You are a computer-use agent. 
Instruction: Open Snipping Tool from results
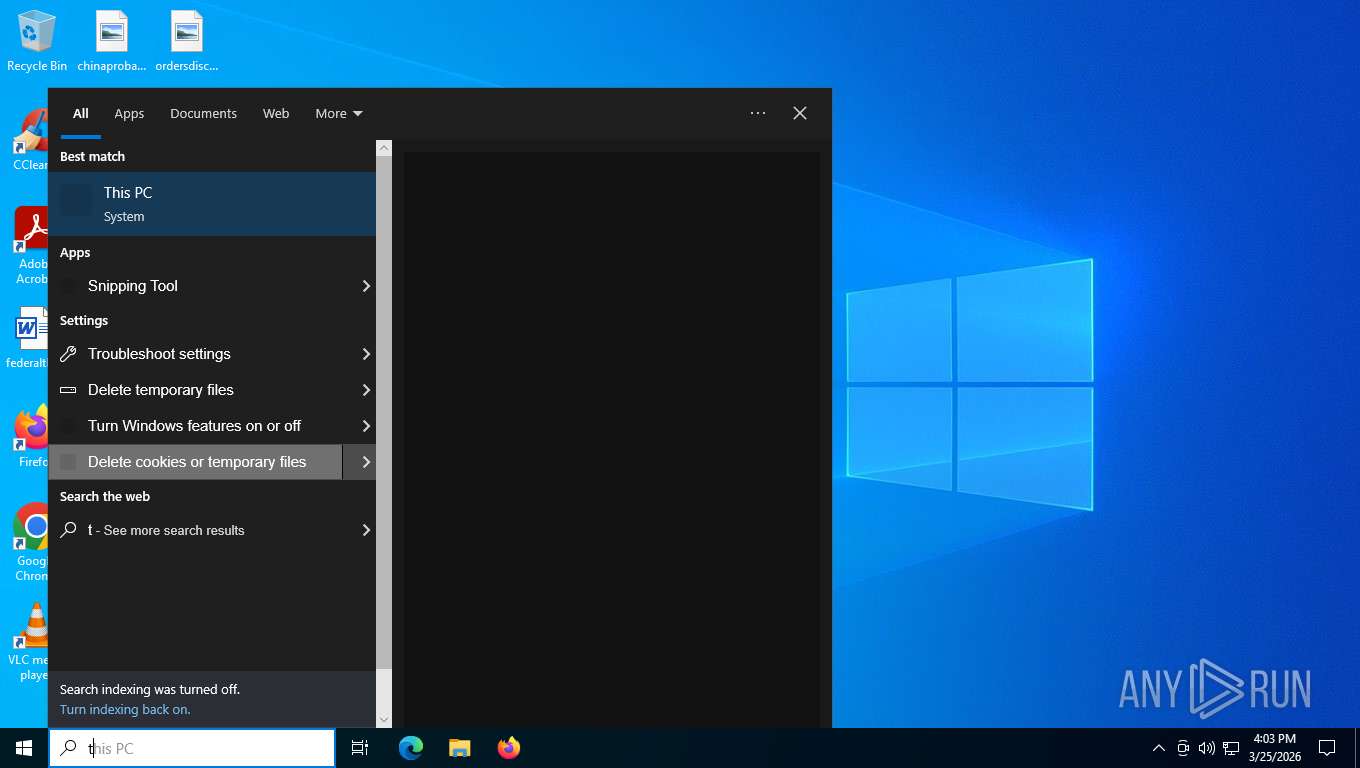(195, 286)
